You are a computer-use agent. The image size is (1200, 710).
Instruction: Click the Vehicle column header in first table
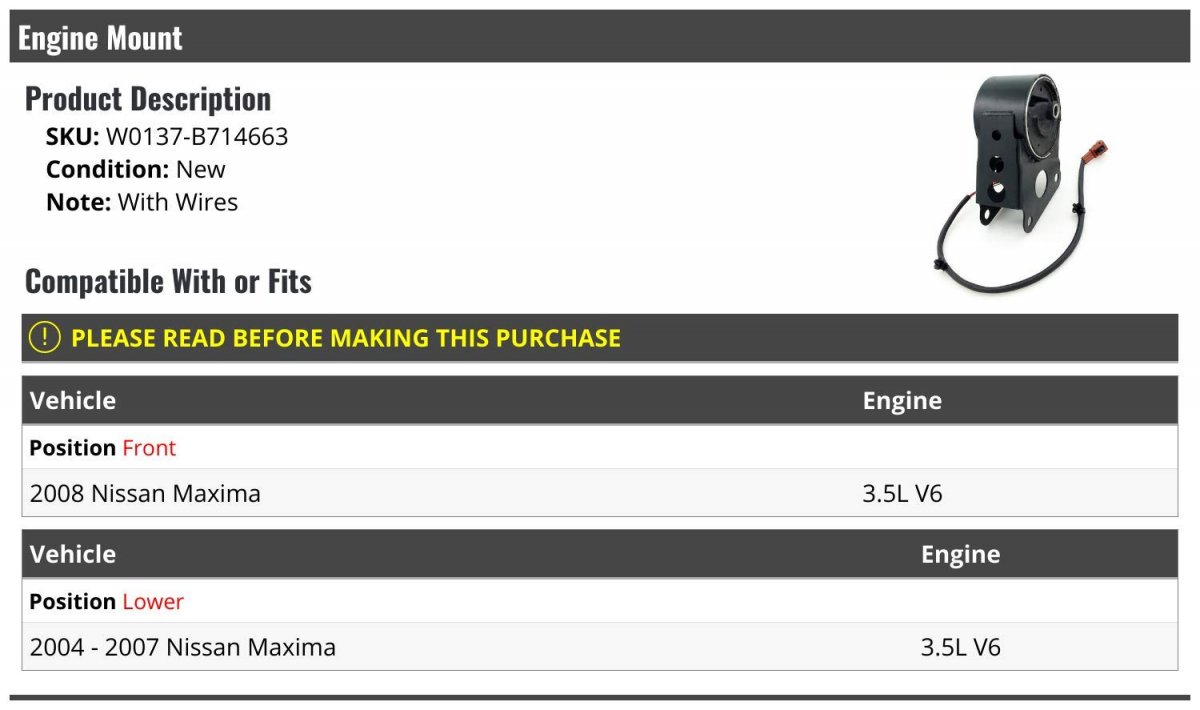coord(73,400)
